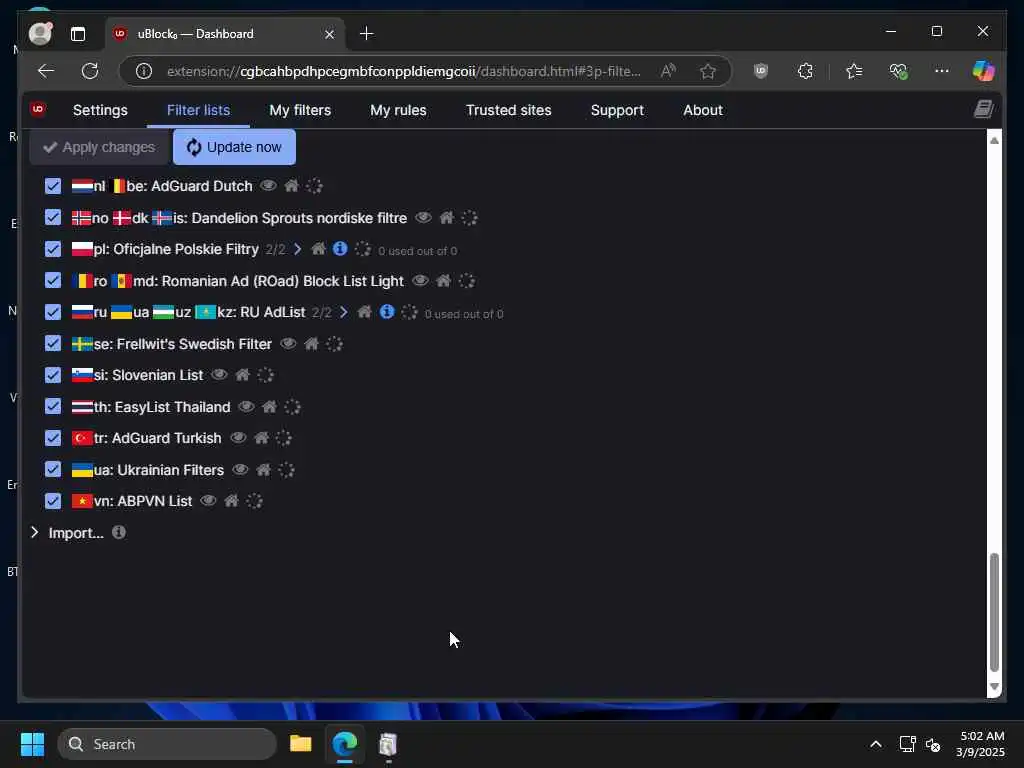The height and width of the screenshot is (768, 1024).
Task: Open home icon for RU AdList
Action: [365, 312]
